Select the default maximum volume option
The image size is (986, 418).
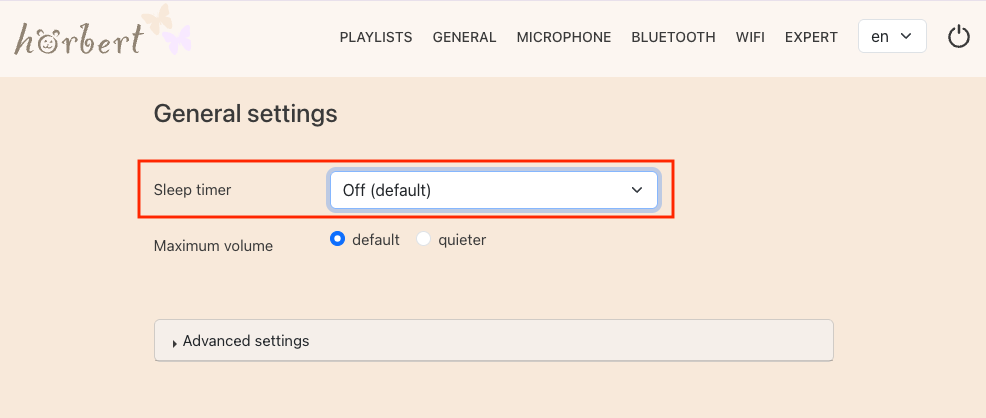337,240
